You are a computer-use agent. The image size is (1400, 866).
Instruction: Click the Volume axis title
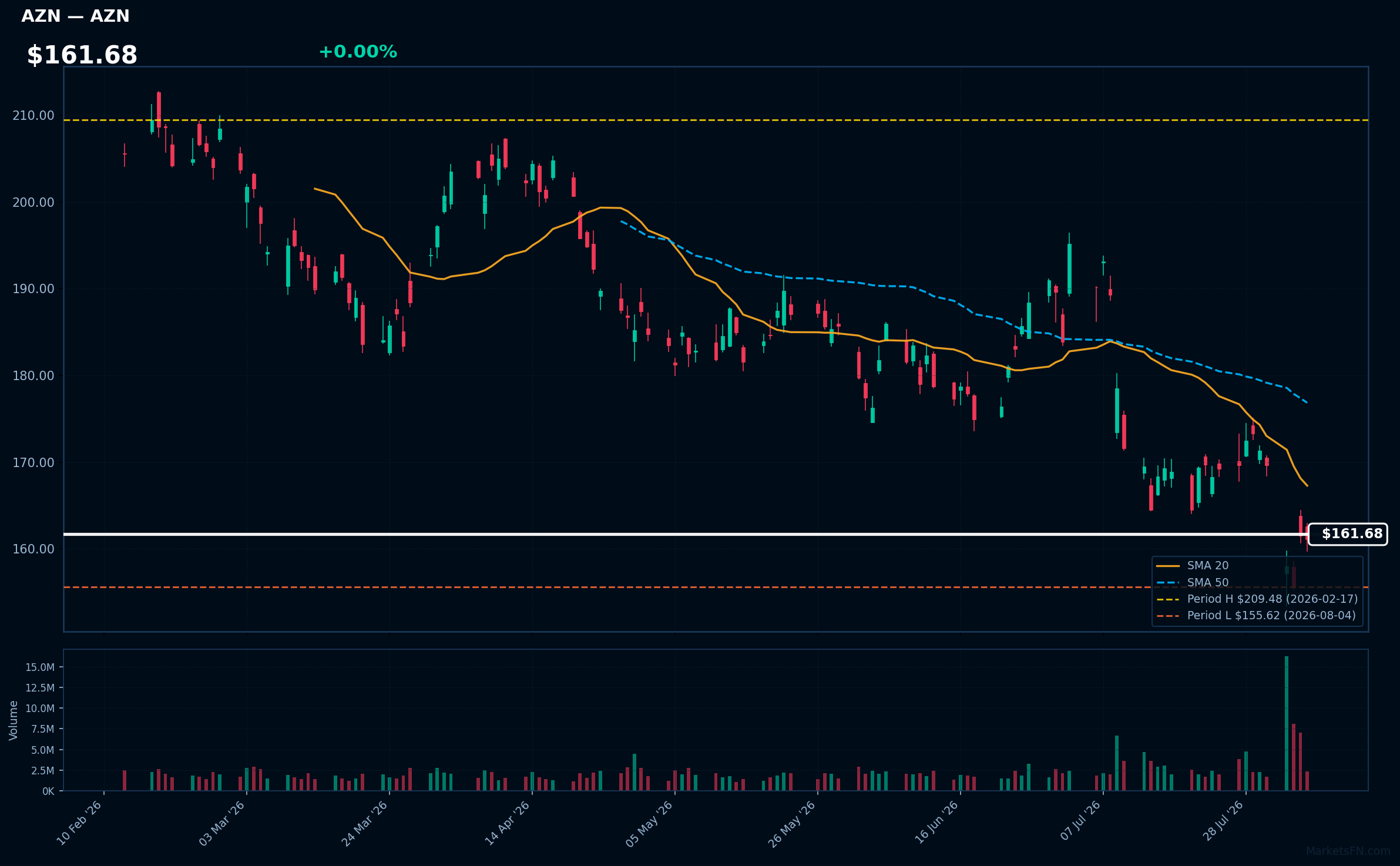coord(14,720)
